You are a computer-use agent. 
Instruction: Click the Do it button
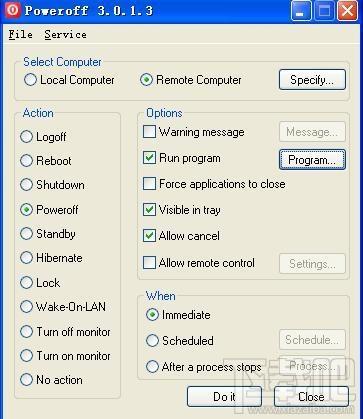pos(224,396)
